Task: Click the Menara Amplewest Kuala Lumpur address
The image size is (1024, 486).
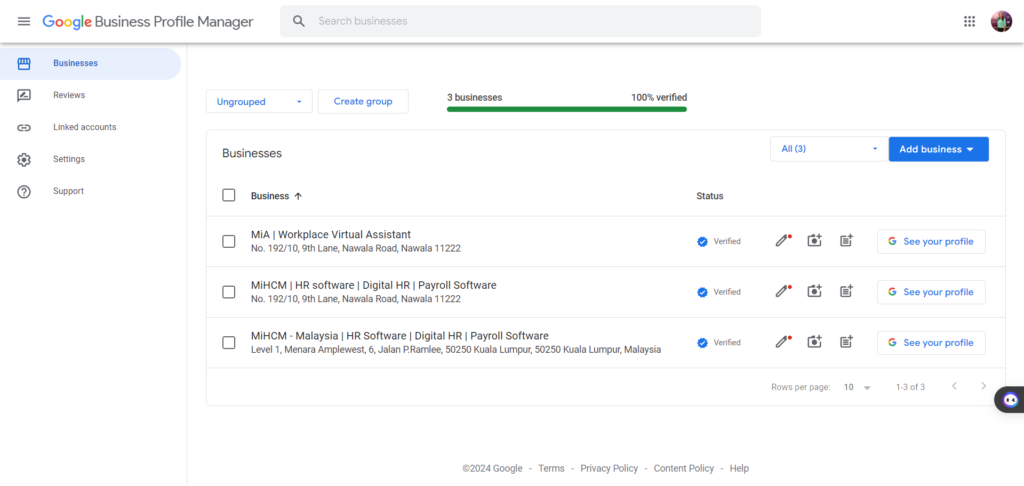Action: tap(456, 350)
